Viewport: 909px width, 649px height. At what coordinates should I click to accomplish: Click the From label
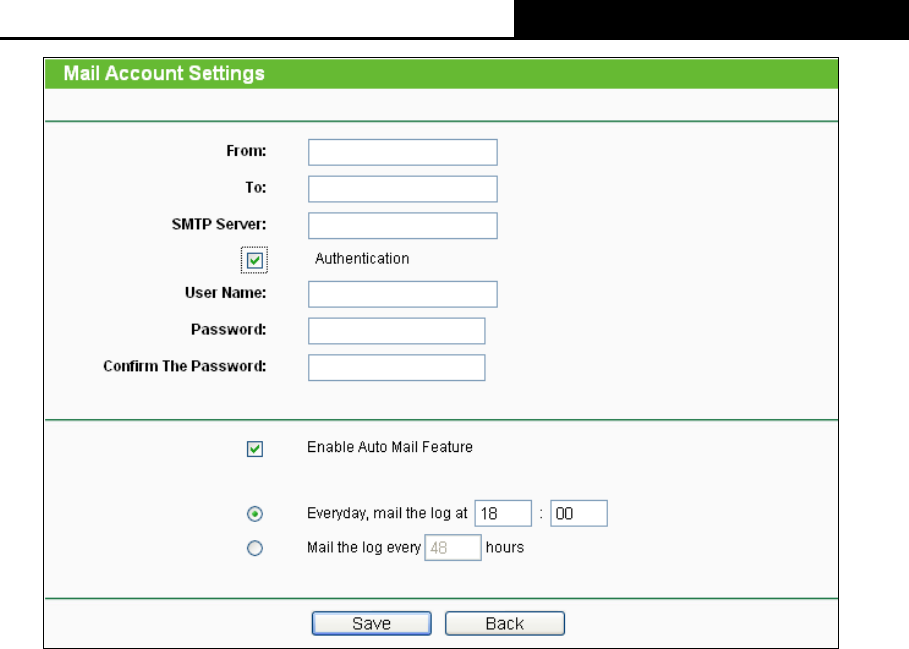coord(246,151)
